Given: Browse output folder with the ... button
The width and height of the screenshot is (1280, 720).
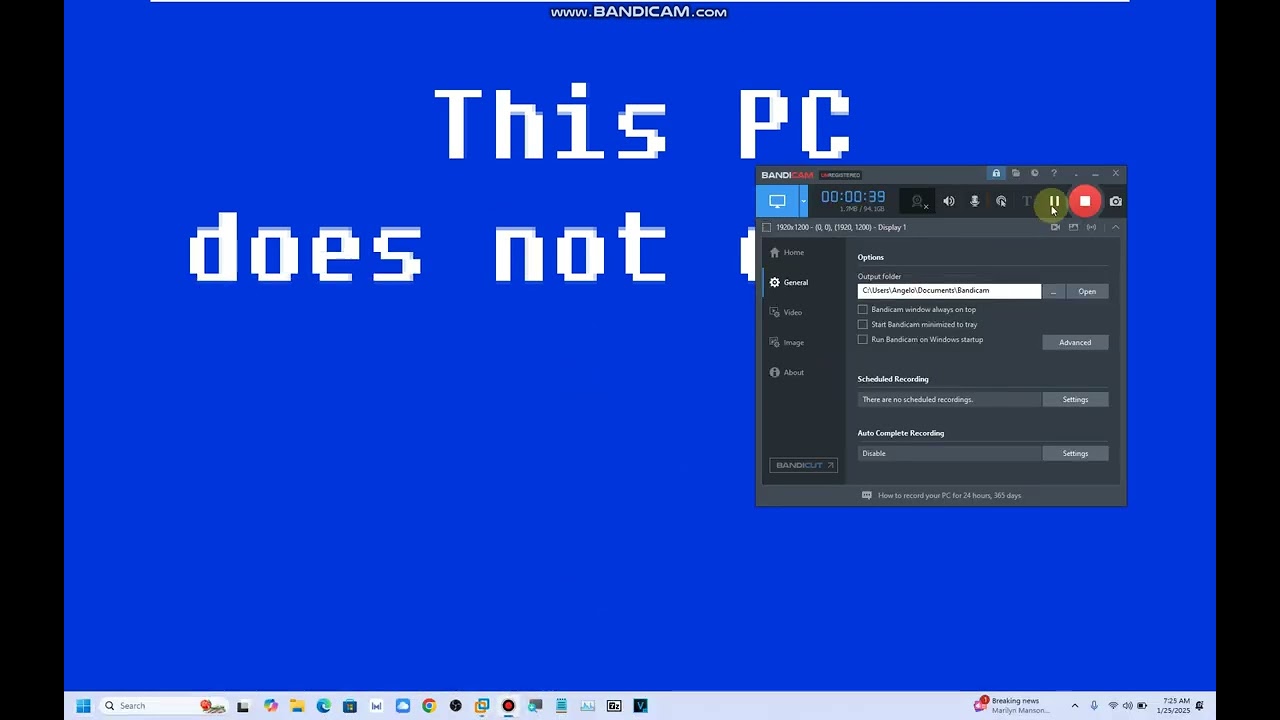Looking at the screenshot, I should (x=1054, y=291).
